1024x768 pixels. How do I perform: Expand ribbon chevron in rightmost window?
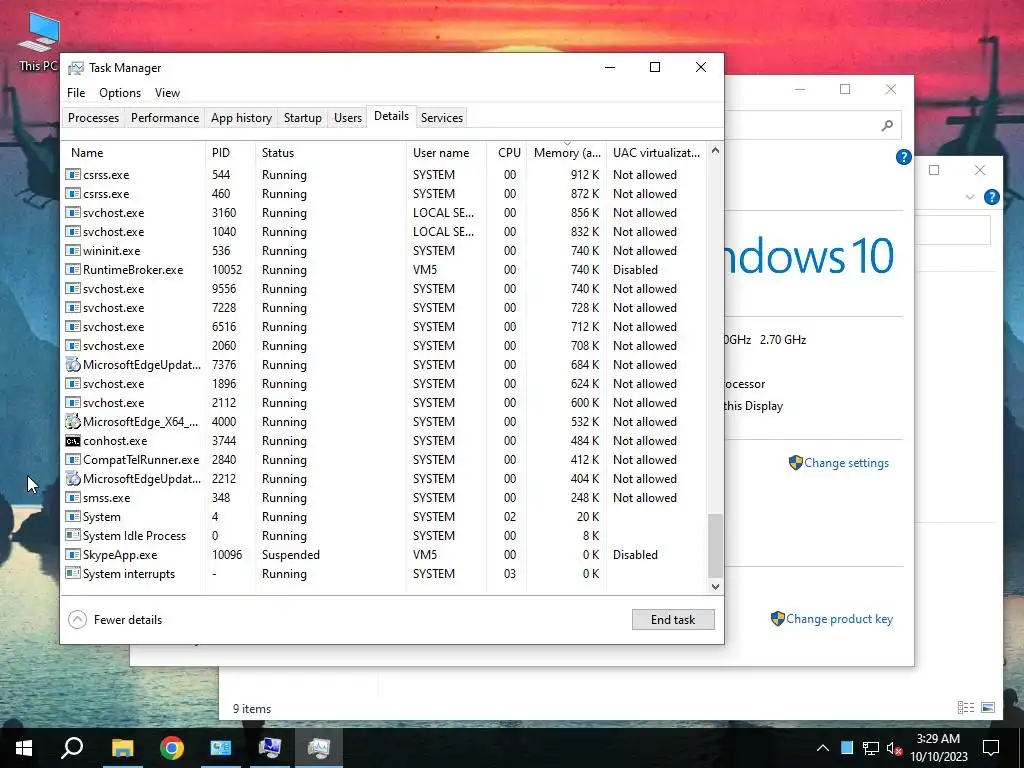pos(970,197)
